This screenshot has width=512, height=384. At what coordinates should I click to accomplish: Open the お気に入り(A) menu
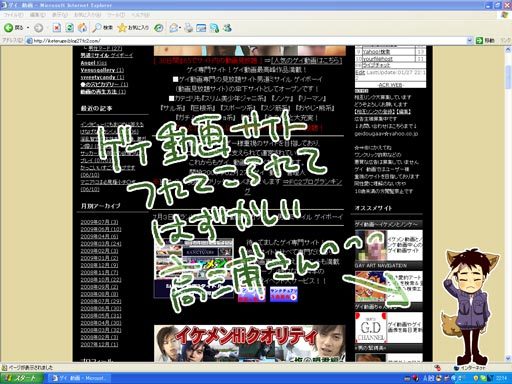(x=87, y=15)
